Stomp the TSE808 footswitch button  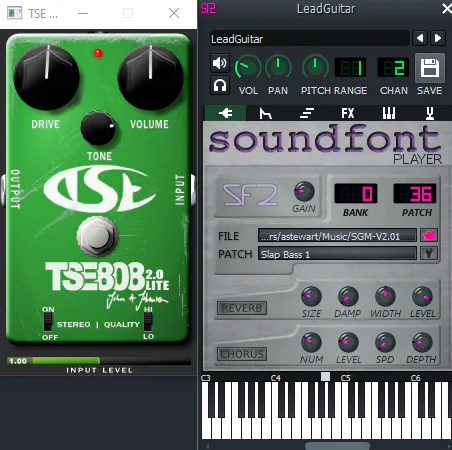click(97, 236)
